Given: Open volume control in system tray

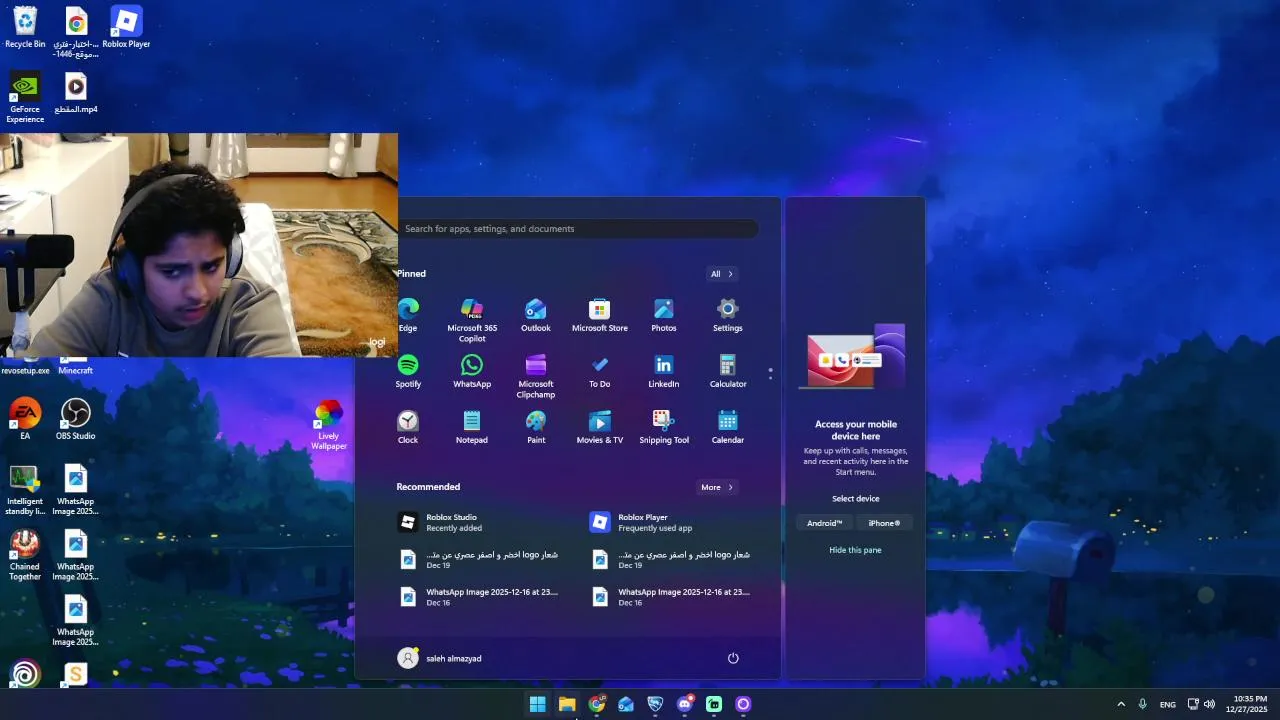Looking at the screenshot, I should point(1210,704).
